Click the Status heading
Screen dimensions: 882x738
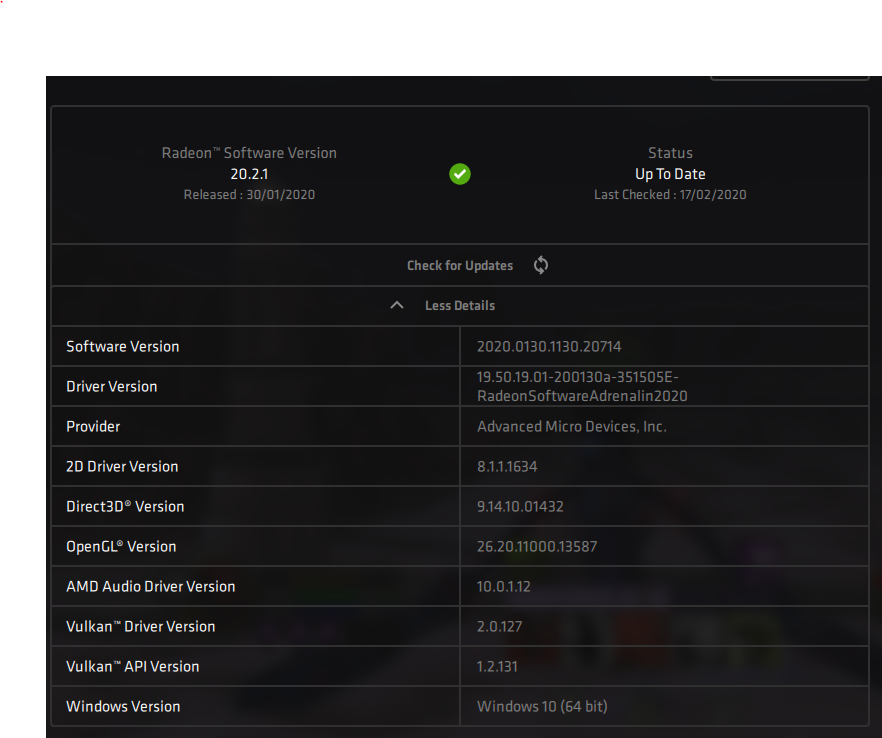pyautogui.click(x=670, y=153)
